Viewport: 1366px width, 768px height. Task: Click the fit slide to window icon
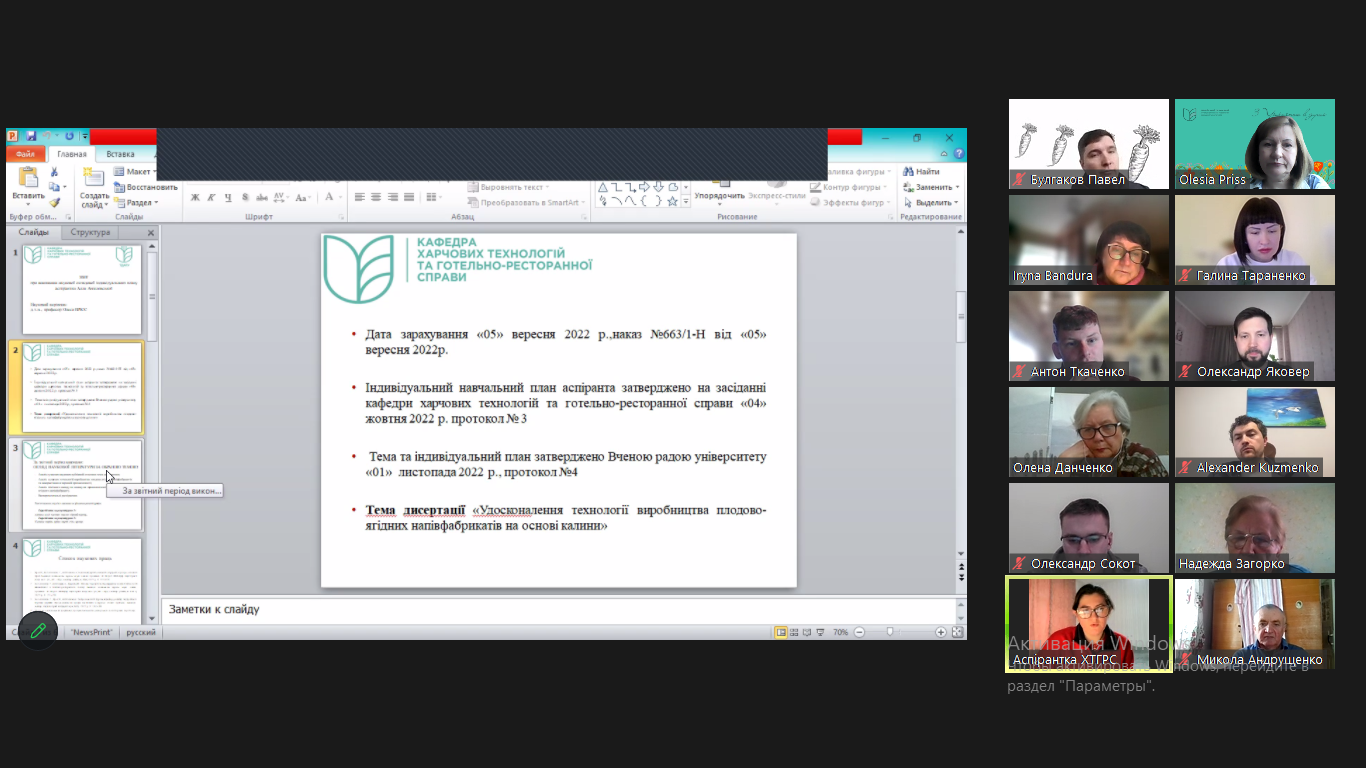pos(957,632)
